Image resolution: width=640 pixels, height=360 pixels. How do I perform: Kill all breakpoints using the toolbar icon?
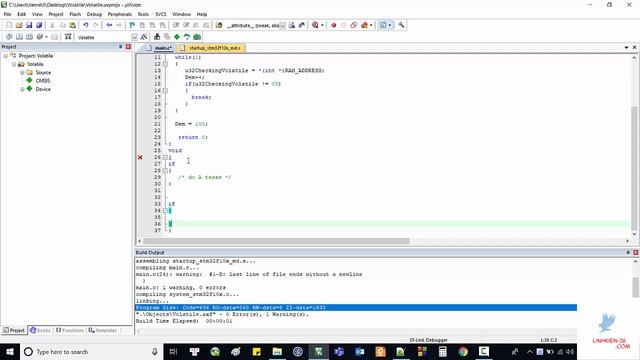364,25
